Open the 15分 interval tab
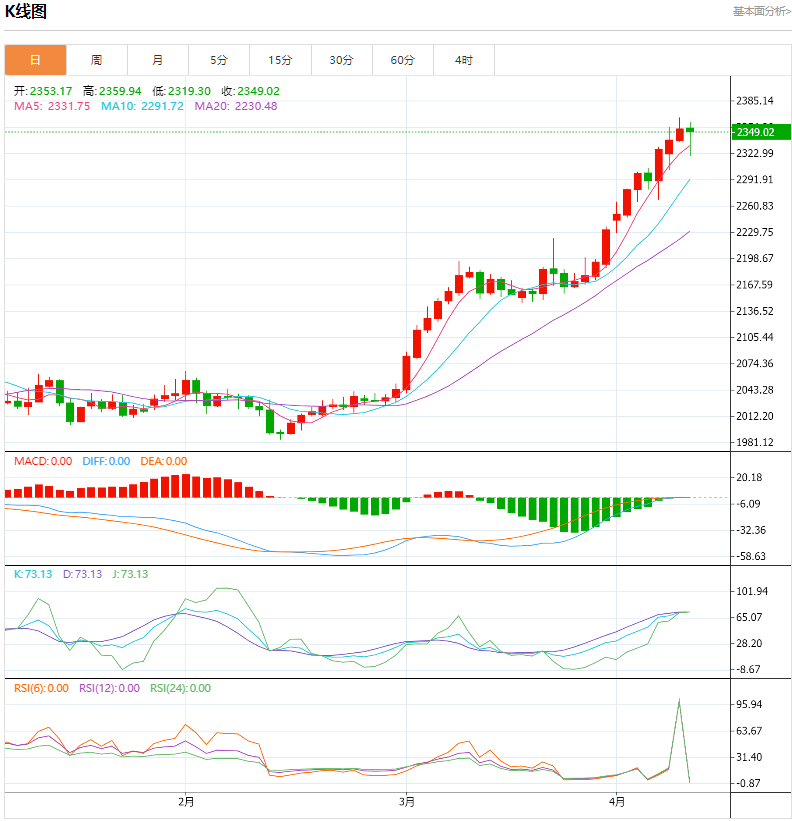Viewport: 792px width, 821px height. coord(280,60)
